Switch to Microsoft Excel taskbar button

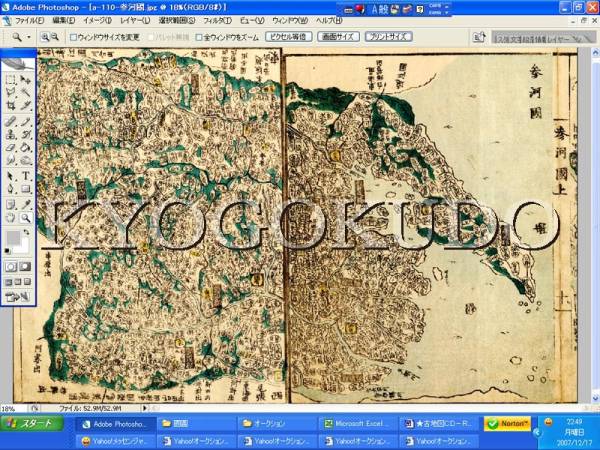click(x=357, y=424)
